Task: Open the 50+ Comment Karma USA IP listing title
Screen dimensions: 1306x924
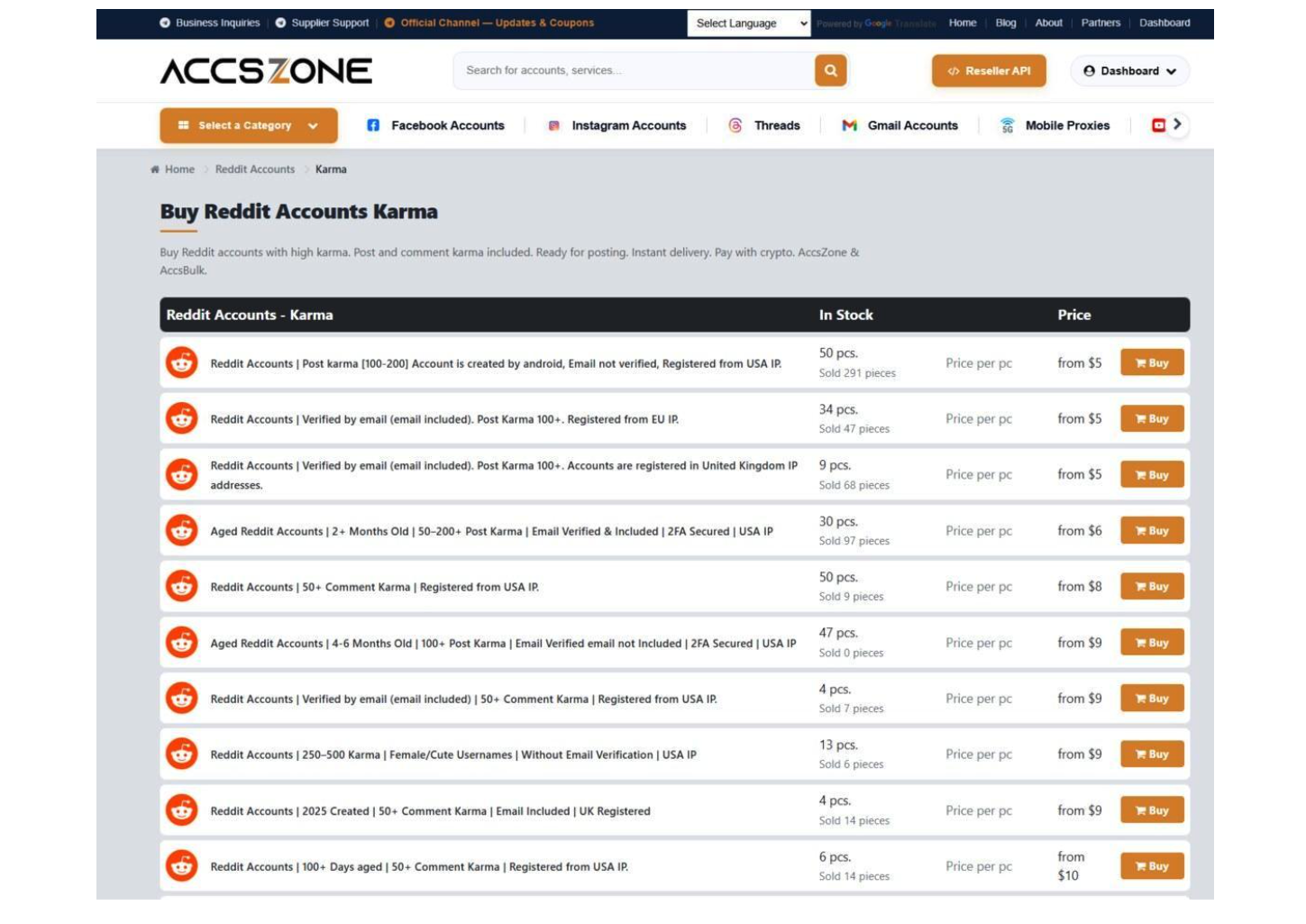Action: (375, 587)
